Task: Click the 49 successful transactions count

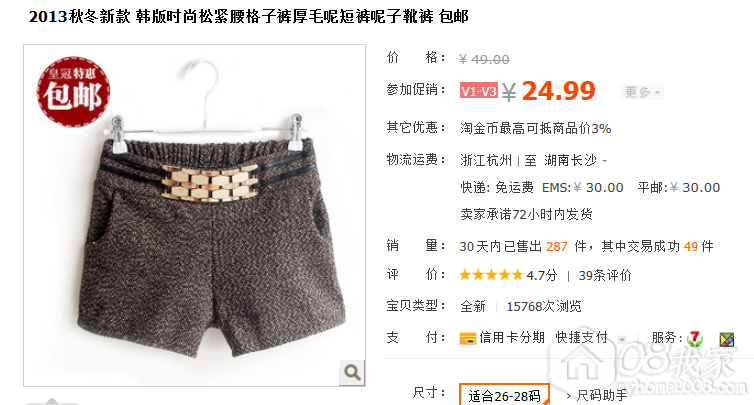Action: click(691, 247)
